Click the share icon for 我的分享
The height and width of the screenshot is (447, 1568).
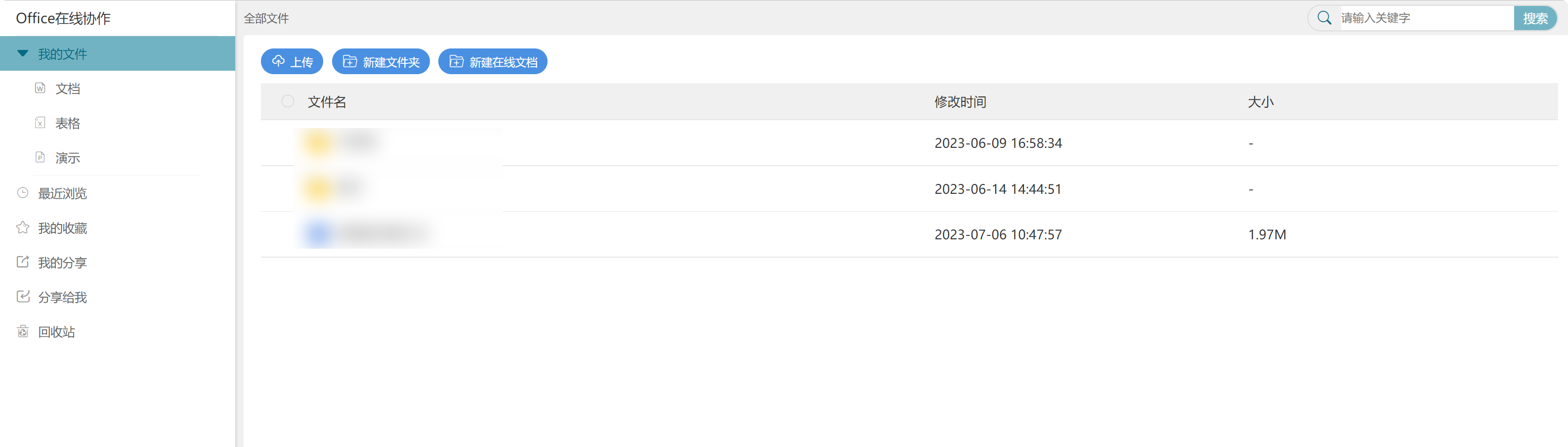click(23, 263)
